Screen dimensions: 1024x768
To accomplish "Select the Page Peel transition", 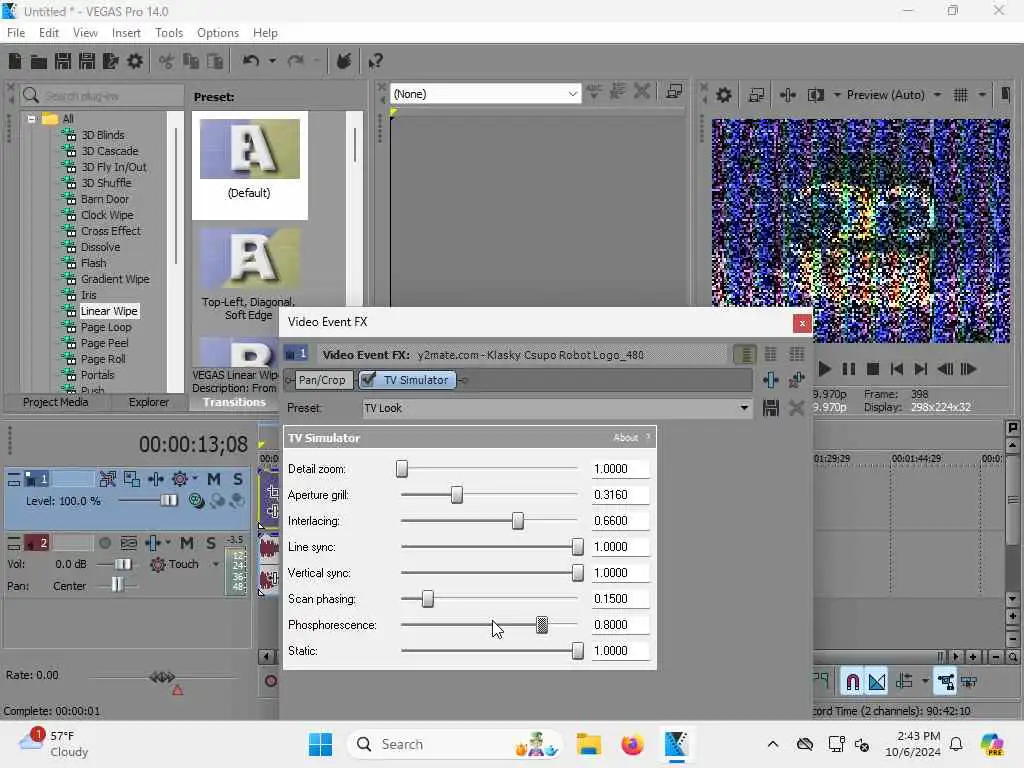I will (104, 343).
